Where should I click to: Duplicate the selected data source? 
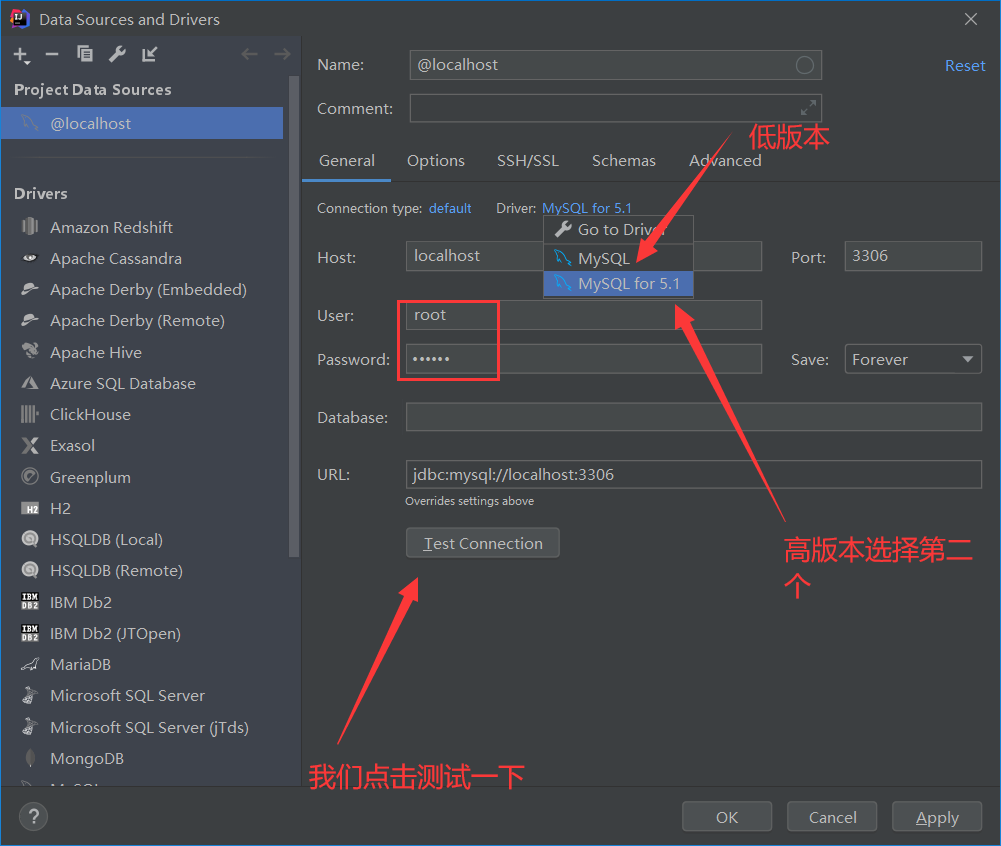pos(84,54)
